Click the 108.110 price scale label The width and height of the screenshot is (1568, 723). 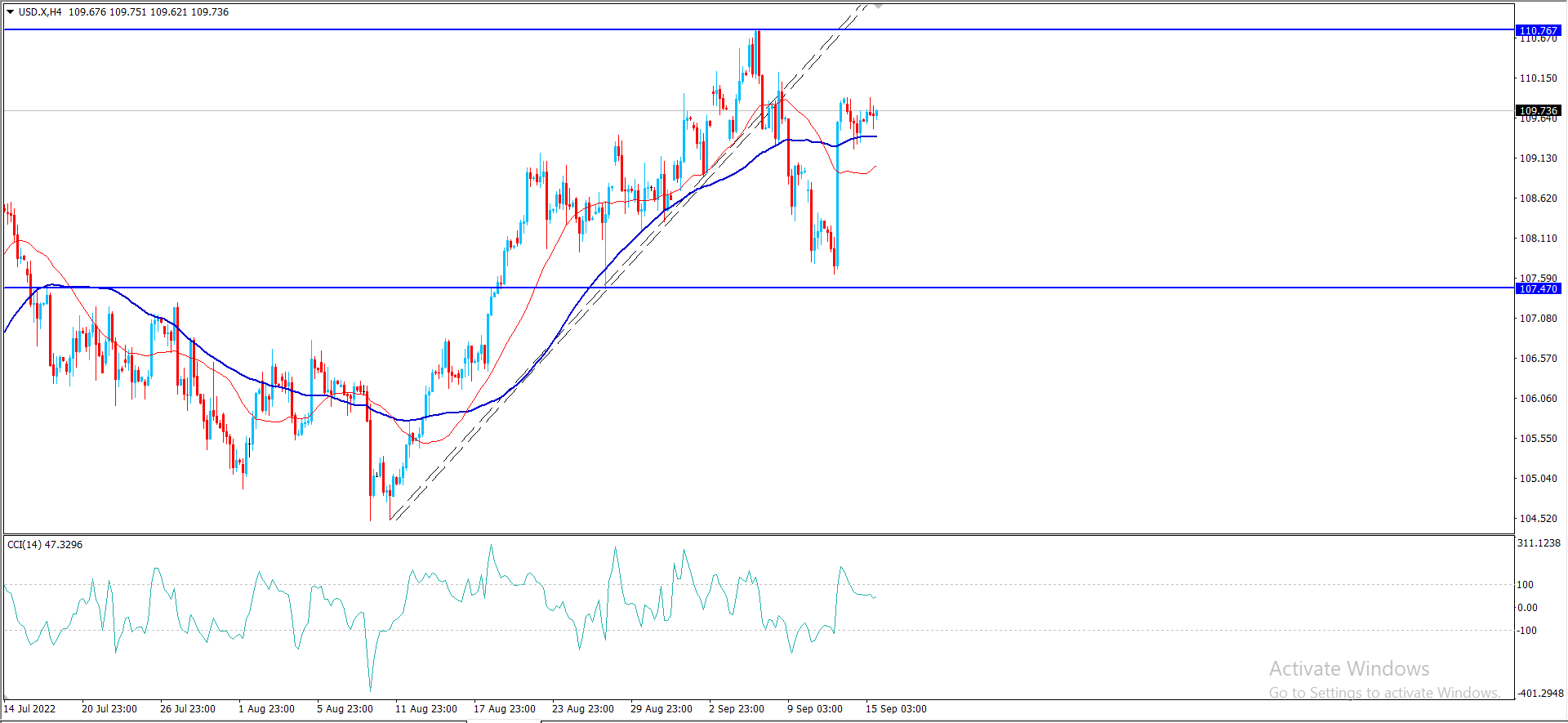tap(1538, 239)
